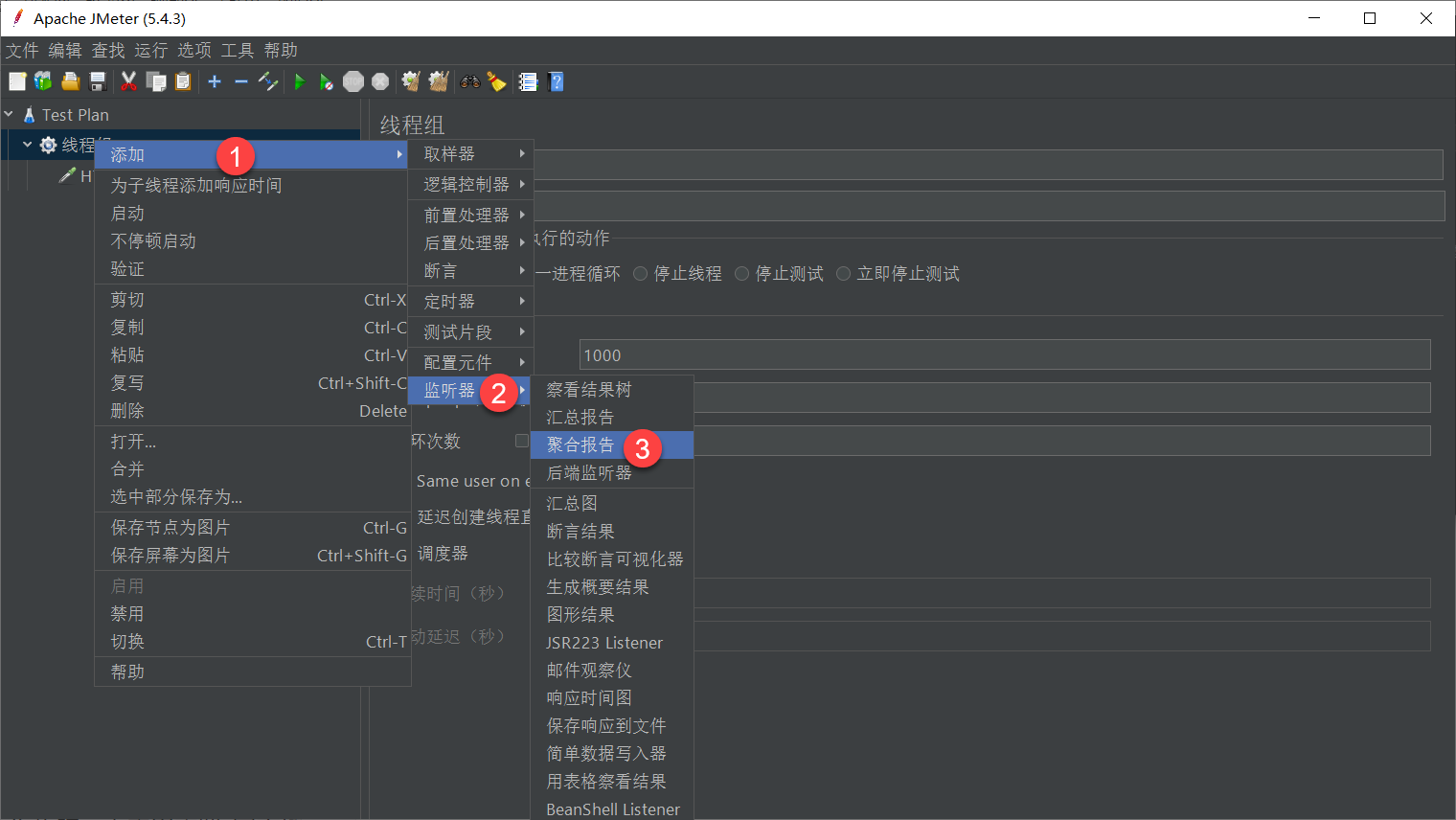The width and height of the screenshot is (1456, 820).
Task: Expand the 前置处理器 submenu
Action: pos(470,215)
